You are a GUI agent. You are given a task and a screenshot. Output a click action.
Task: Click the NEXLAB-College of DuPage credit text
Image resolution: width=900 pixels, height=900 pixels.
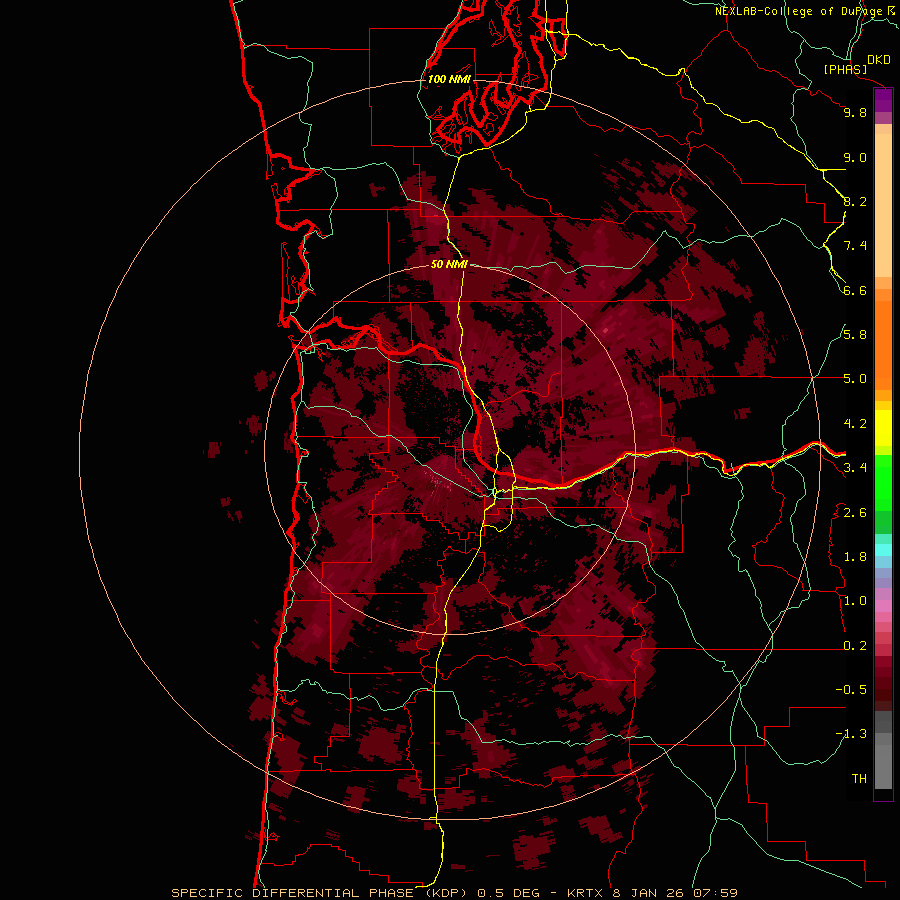799,11
